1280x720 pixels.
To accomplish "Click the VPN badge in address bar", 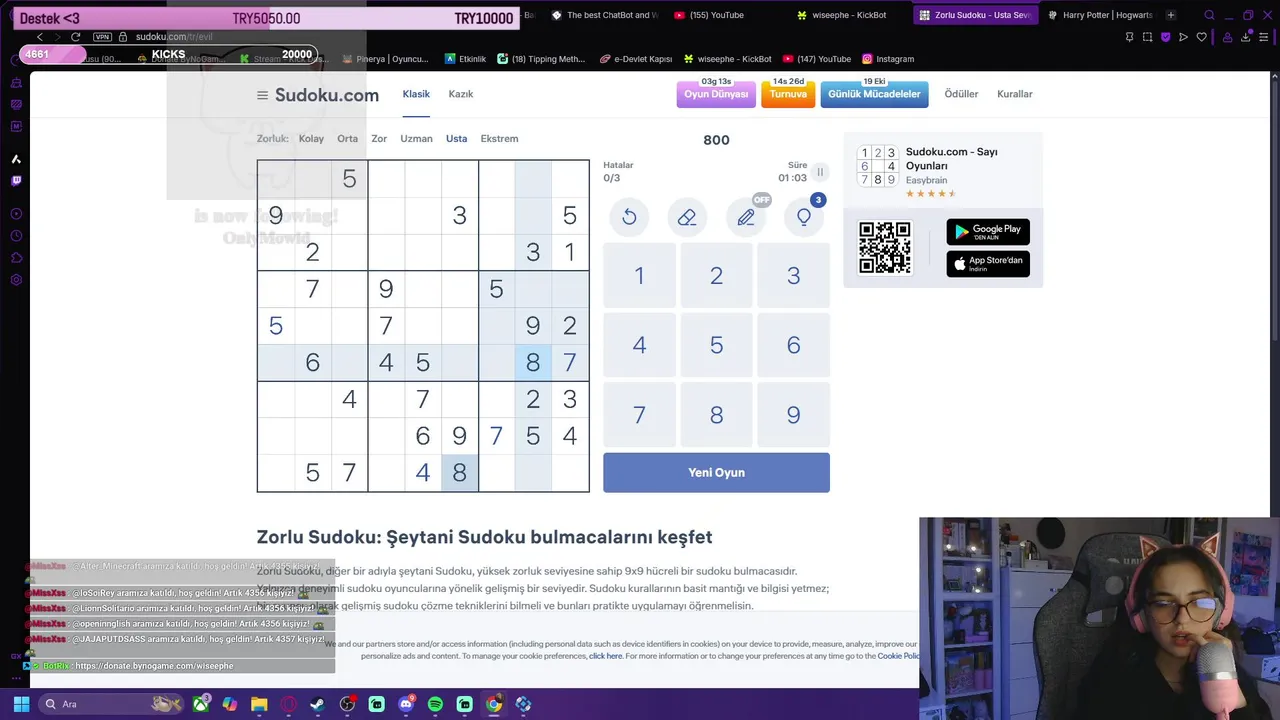I will [x=102, y=37].
